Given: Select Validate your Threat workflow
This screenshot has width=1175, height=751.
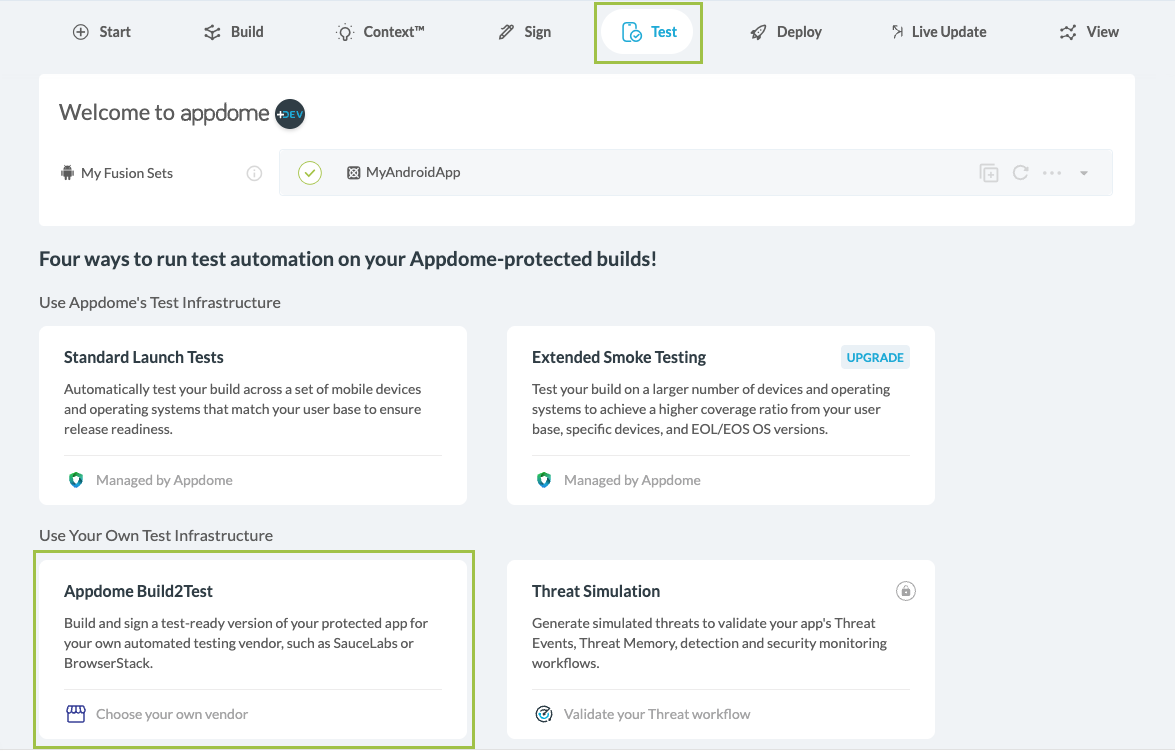Looking at the screenshot, I should pyautogui.click(x=657, y=714).
